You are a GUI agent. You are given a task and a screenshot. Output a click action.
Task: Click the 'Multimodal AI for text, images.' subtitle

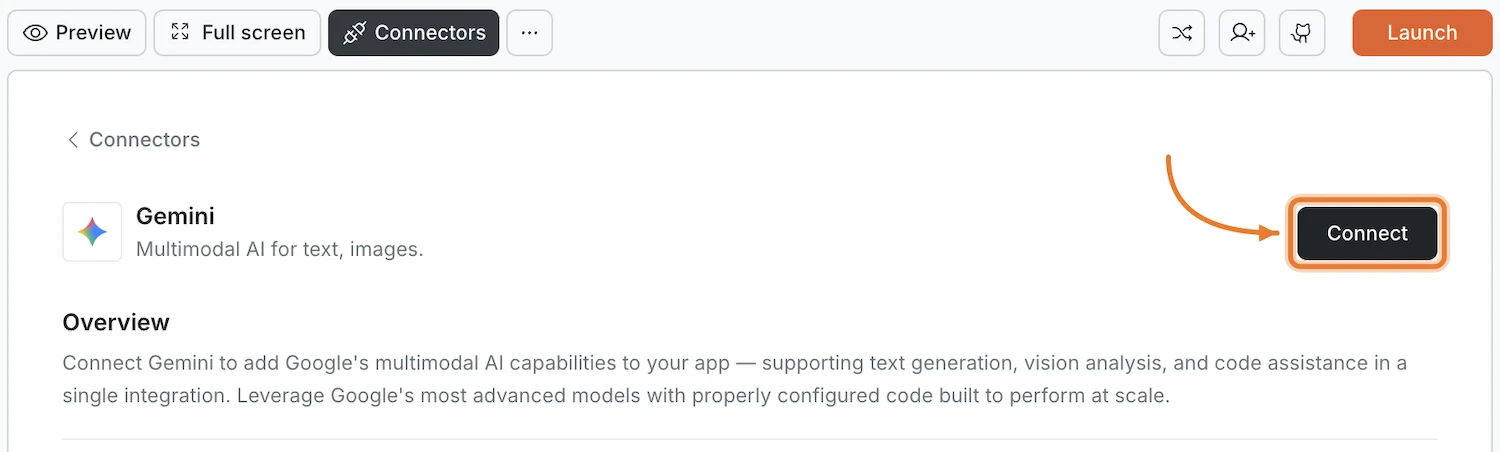click(279, 249)
